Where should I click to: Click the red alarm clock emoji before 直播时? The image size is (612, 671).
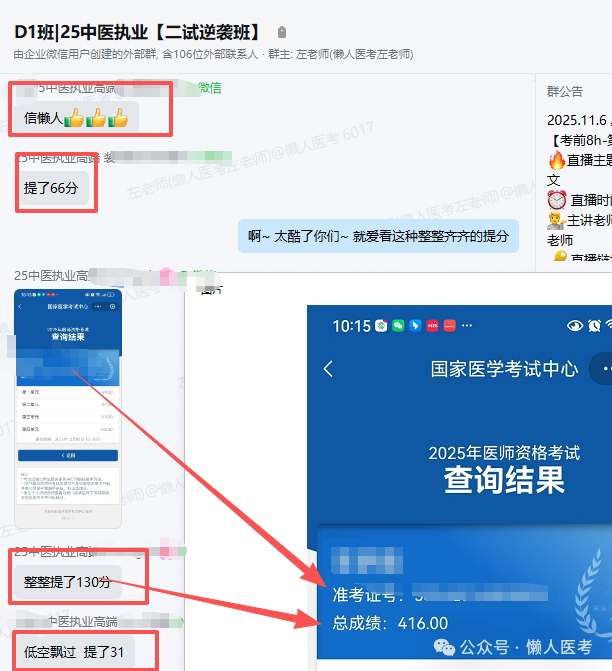tap(557, 200)
